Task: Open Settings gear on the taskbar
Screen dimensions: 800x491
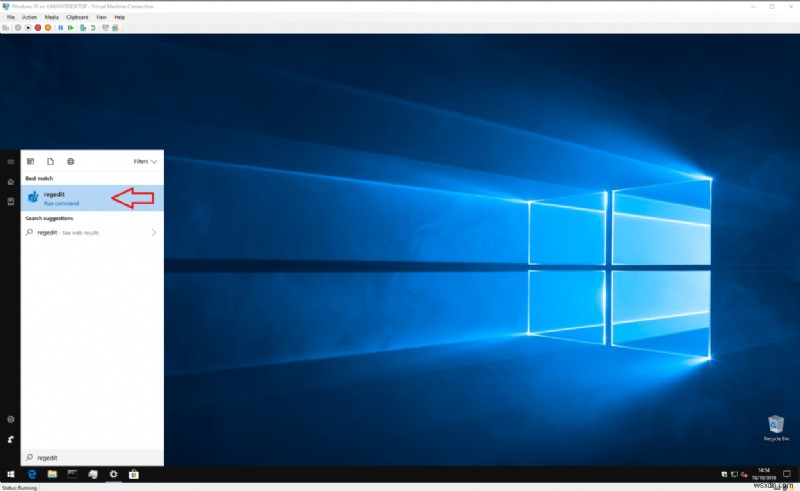Action: coord(113,474)
